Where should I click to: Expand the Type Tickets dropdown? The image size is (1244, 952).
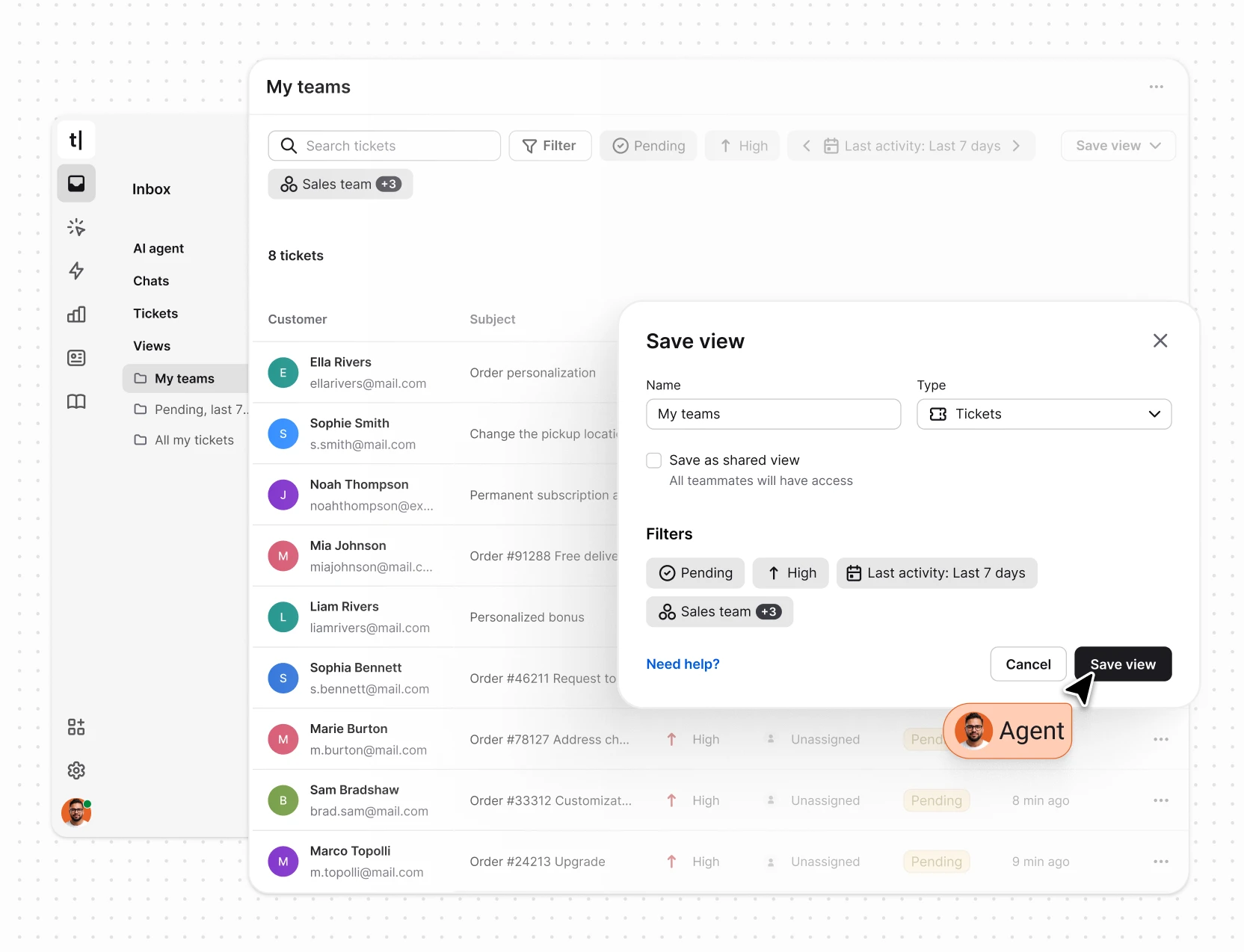coord(1044,414)
